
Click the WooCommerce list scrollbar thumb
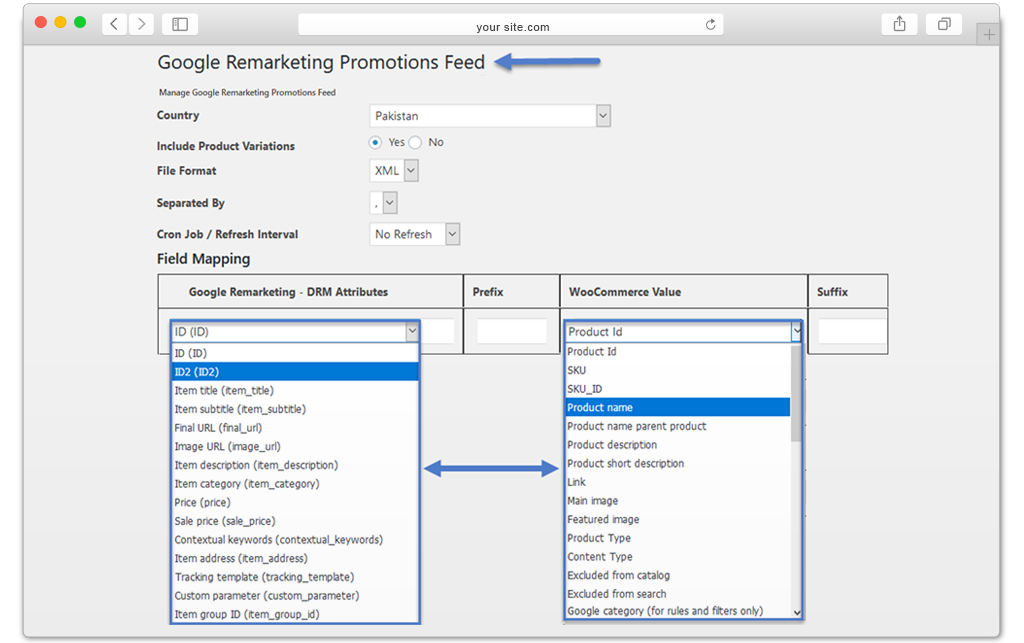tap(796, 393)
